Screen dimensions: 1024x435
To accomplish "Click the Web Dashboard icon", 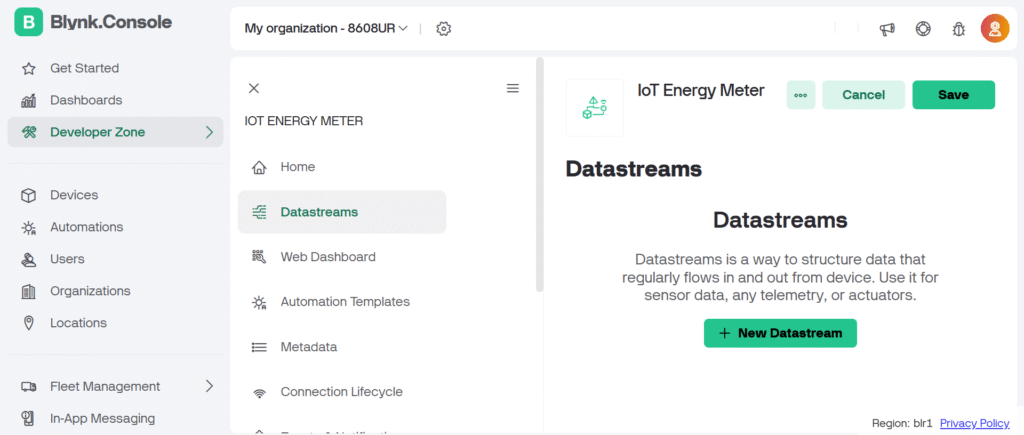I will 259,257.
